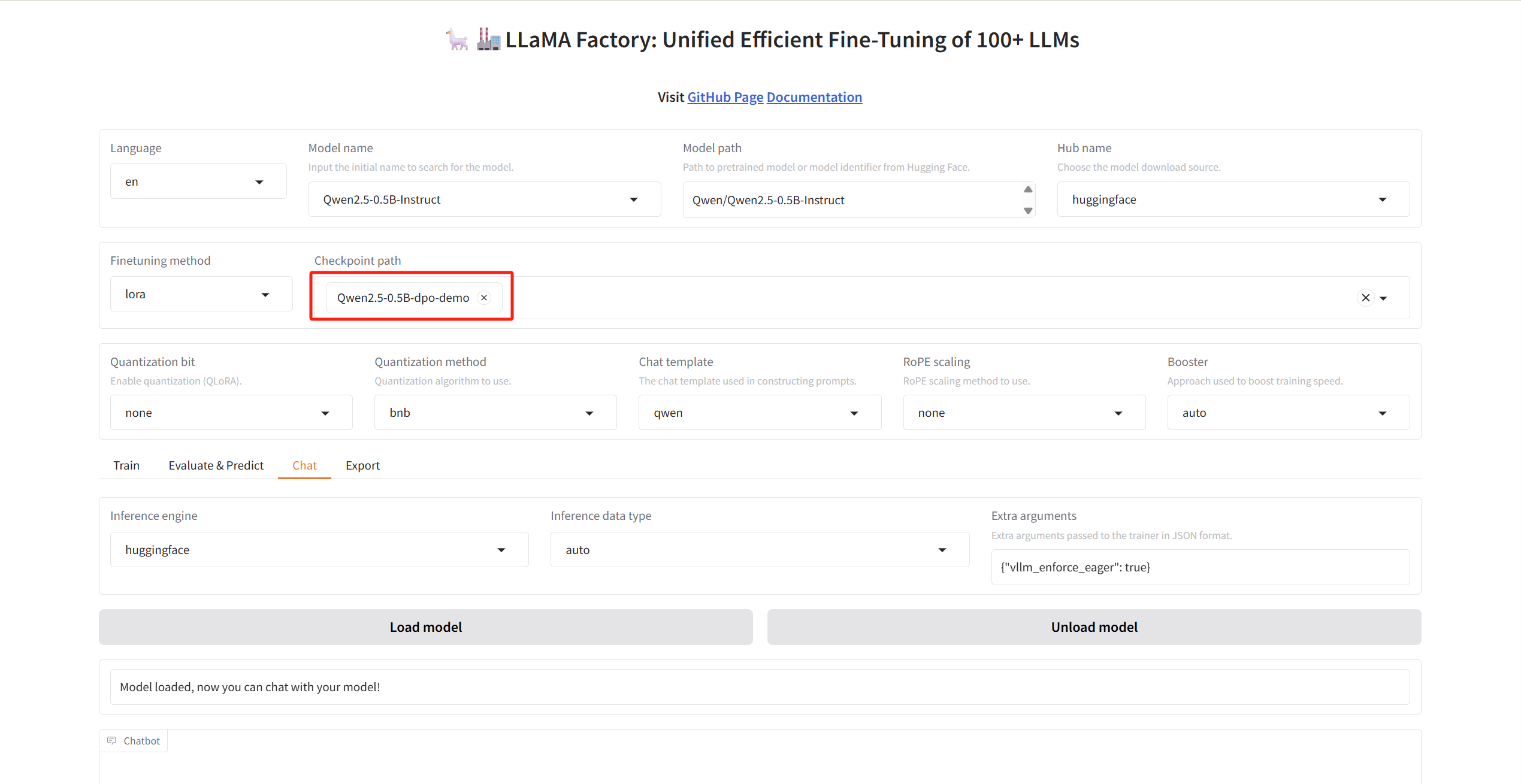The width and height of the screenshot is (1521, 784).
Task: Click the Load model button
Action: tap(425, 627)
